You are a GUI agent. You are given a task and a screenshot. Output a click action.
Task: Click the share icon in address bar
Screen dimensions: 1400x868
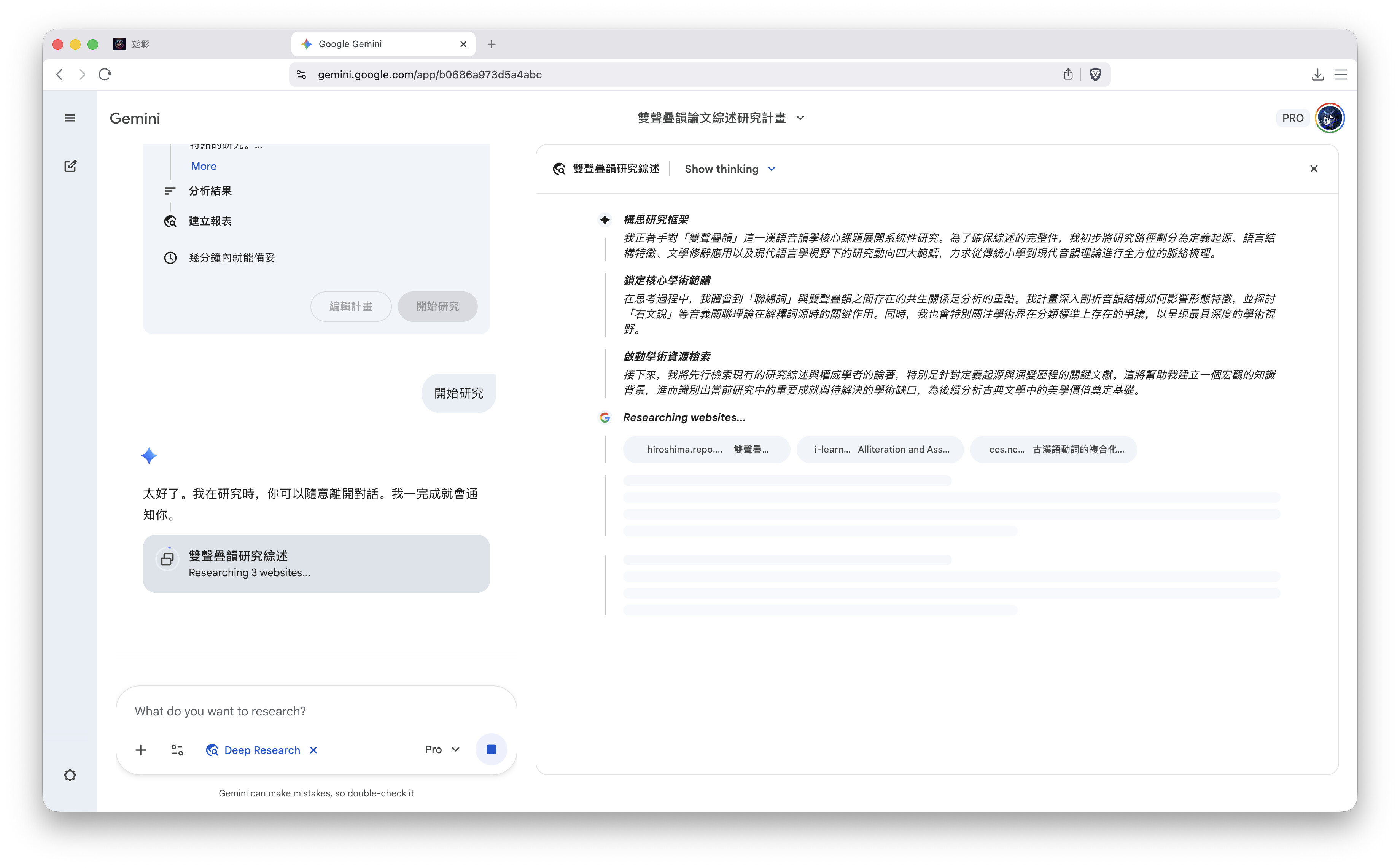(x=1067, y=75)
